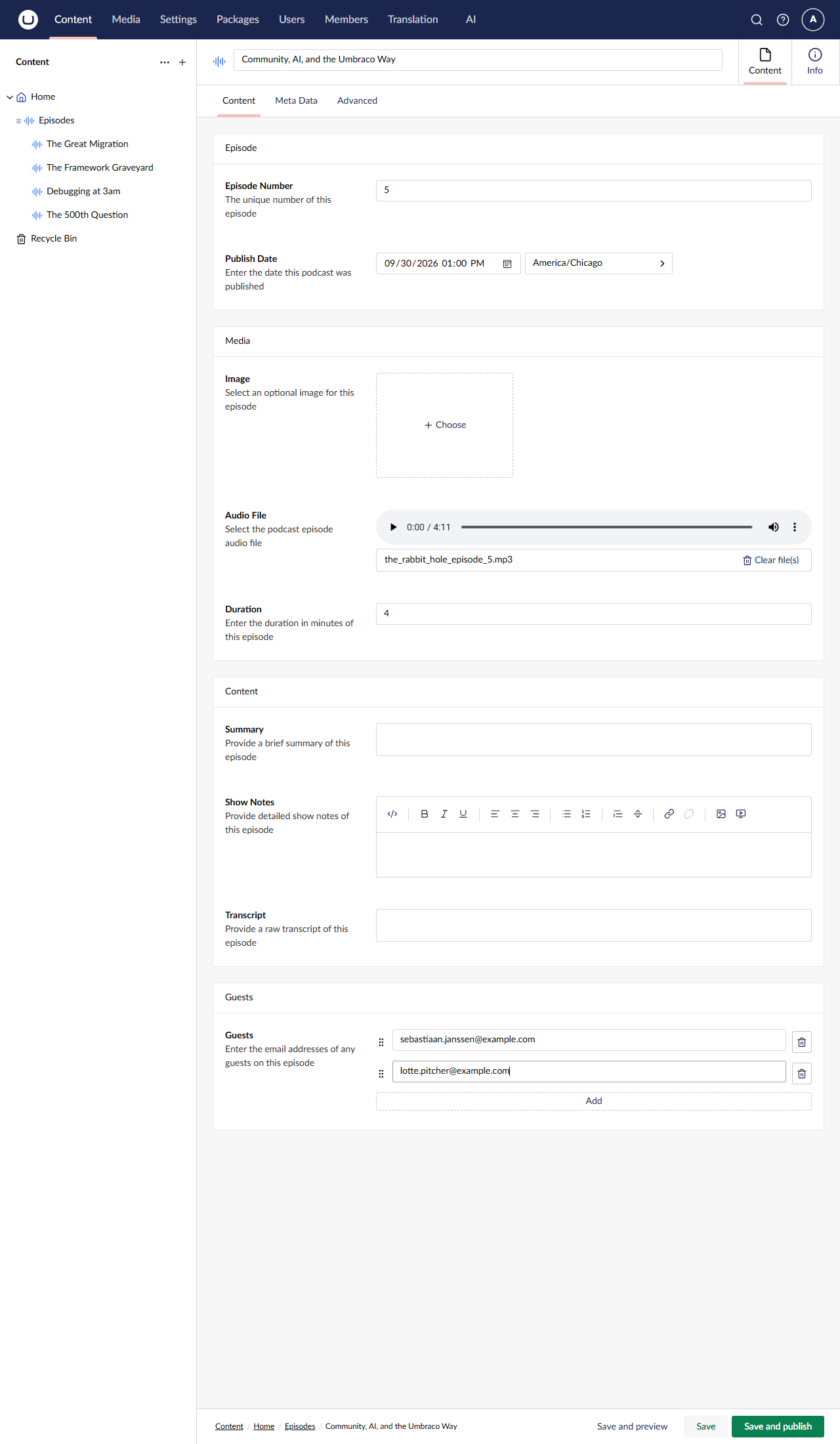Mute the audio player volume
Screen dimensions: 840x1444
[x=774, y=527]
